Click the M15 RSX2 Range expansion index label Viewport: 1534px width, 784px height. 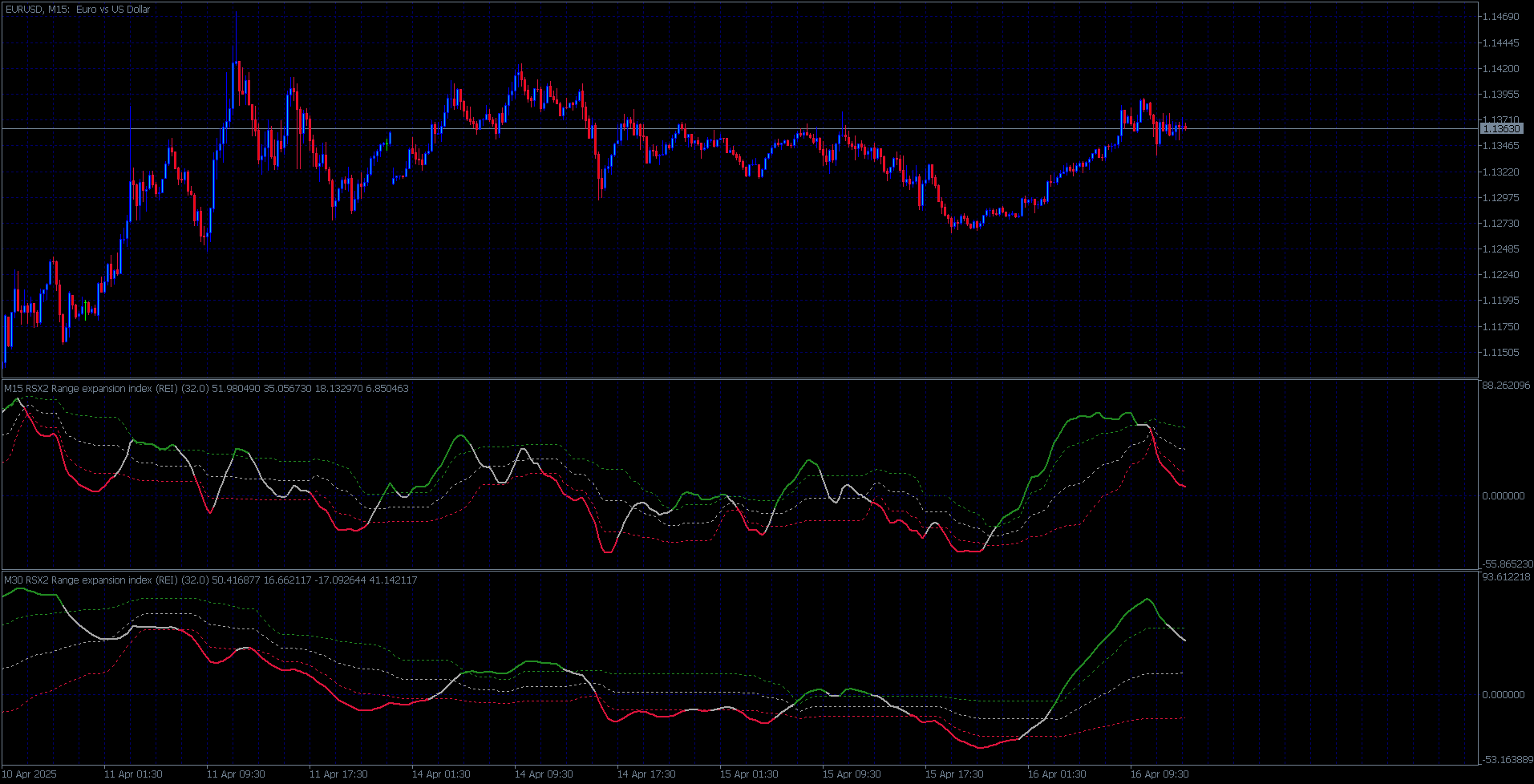[206, 389]
